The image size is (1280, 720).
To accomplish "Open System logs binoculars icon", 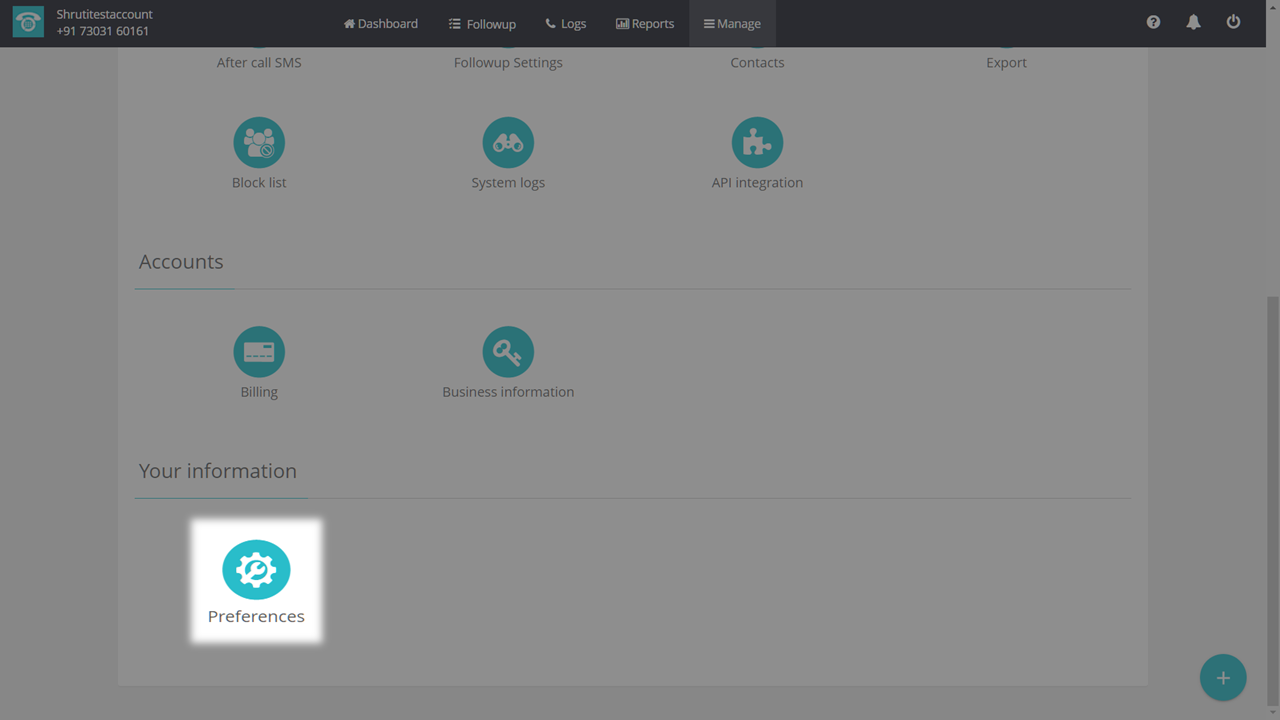I will pos(508,143).
